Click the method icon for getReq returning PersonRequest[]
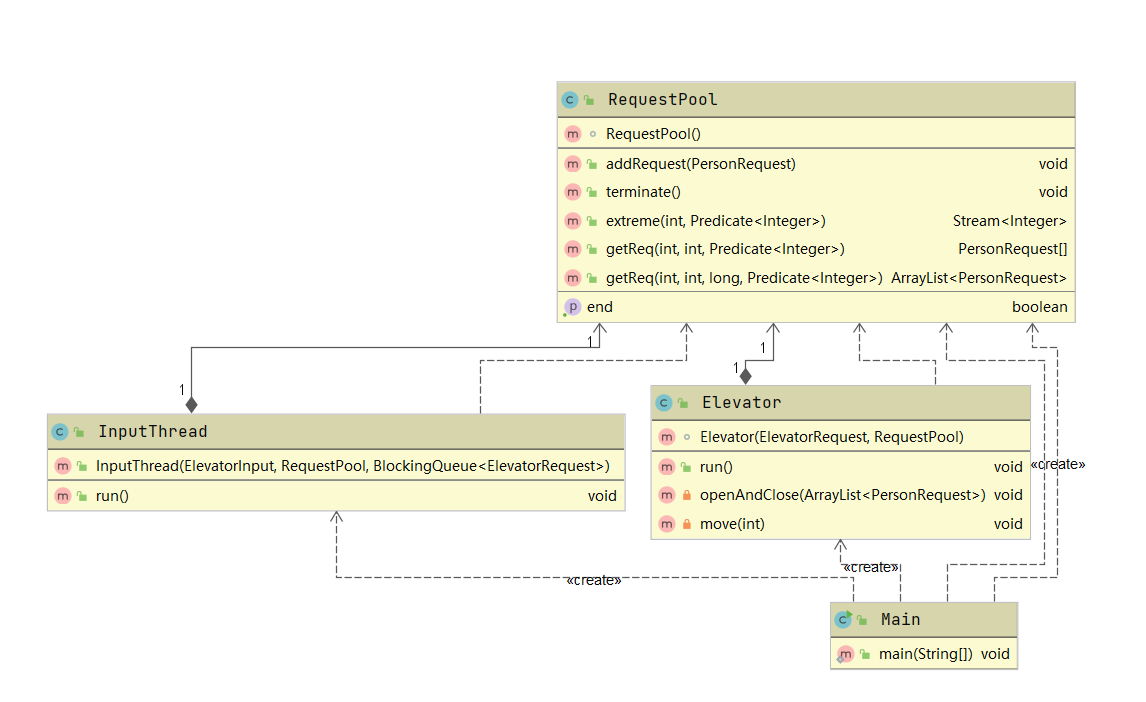This screenshot has height=702, width=1146. click(x=573, y=250)
